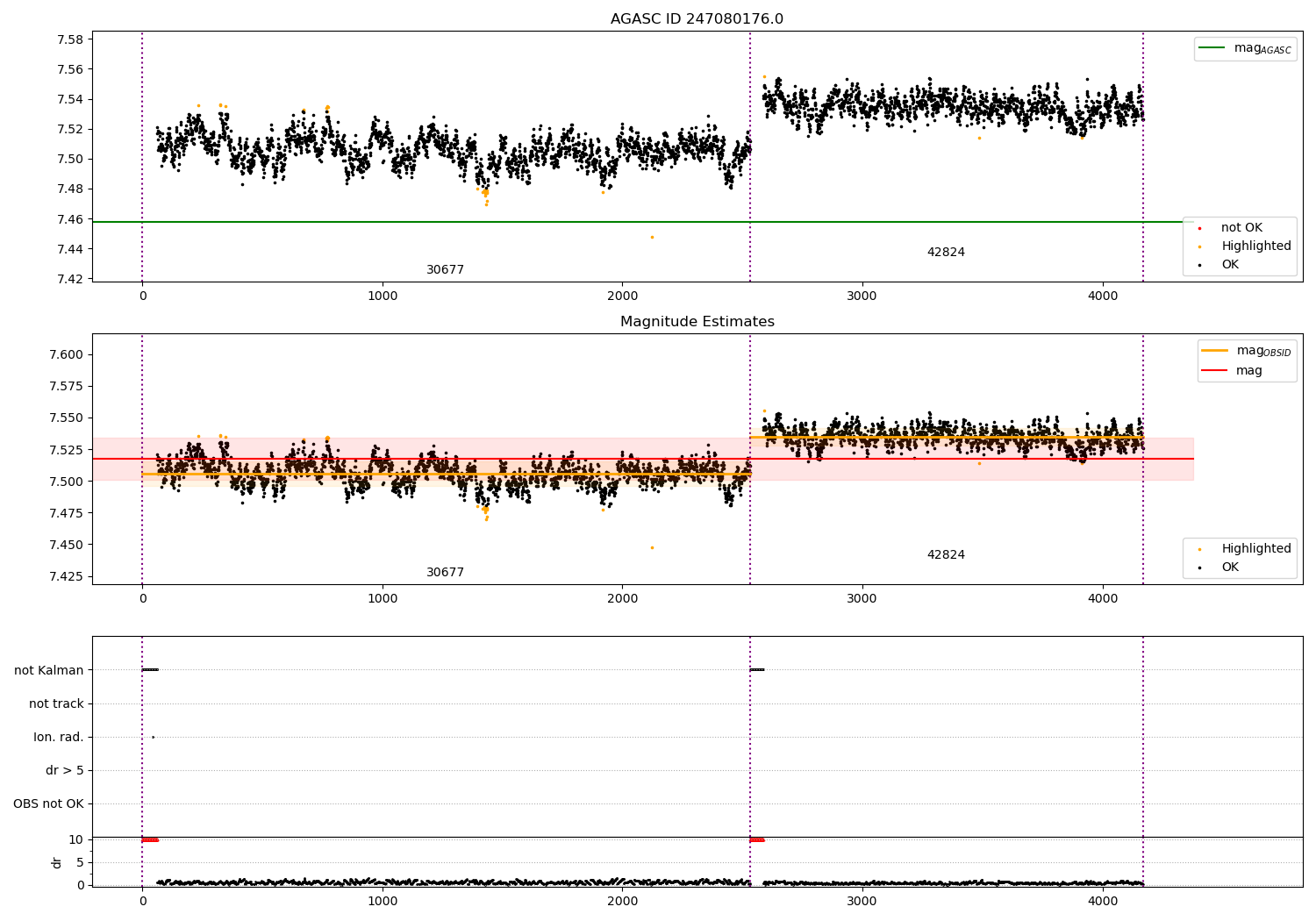Click the plot title AGASC ID 247080176.0
1316x921 pixels.
click(697, 19)
